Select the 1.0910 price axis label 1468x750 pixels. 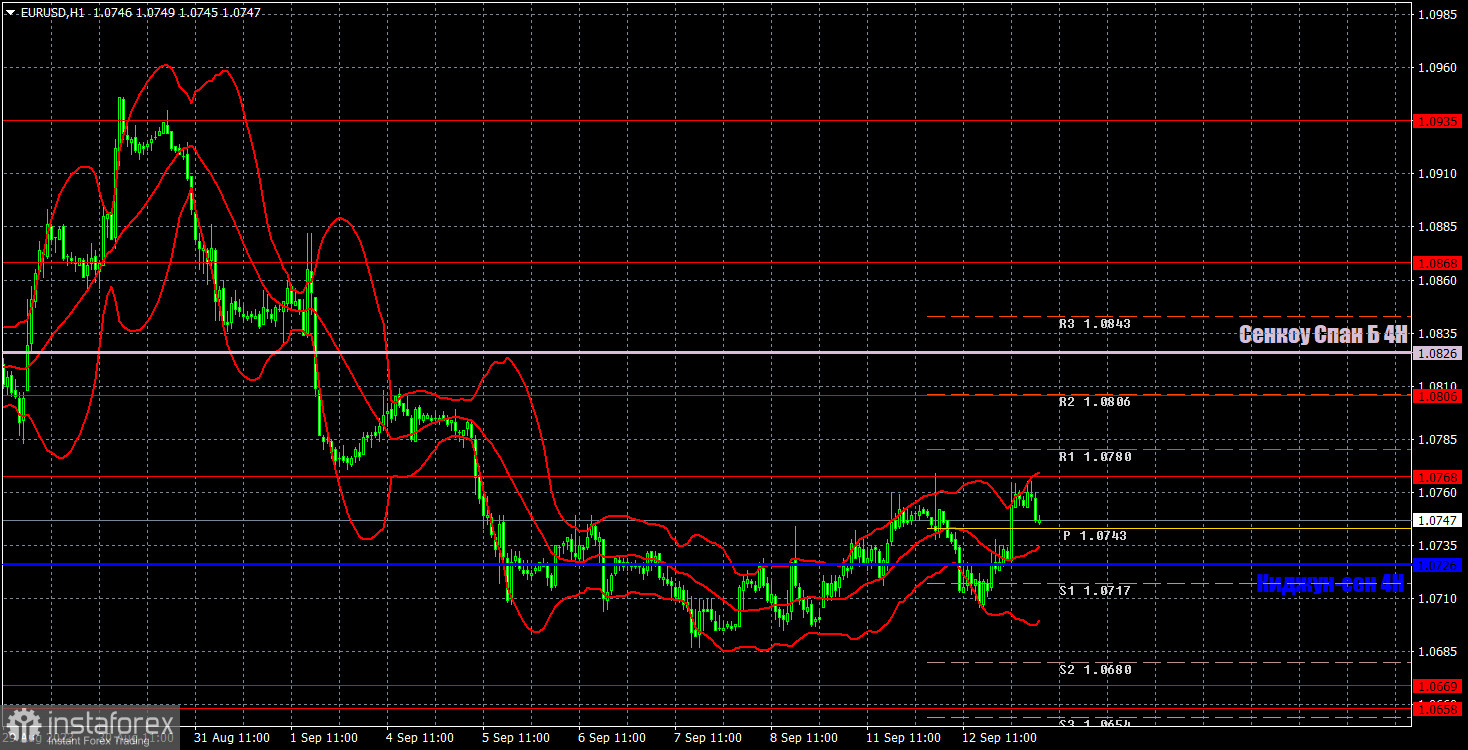1439,174
